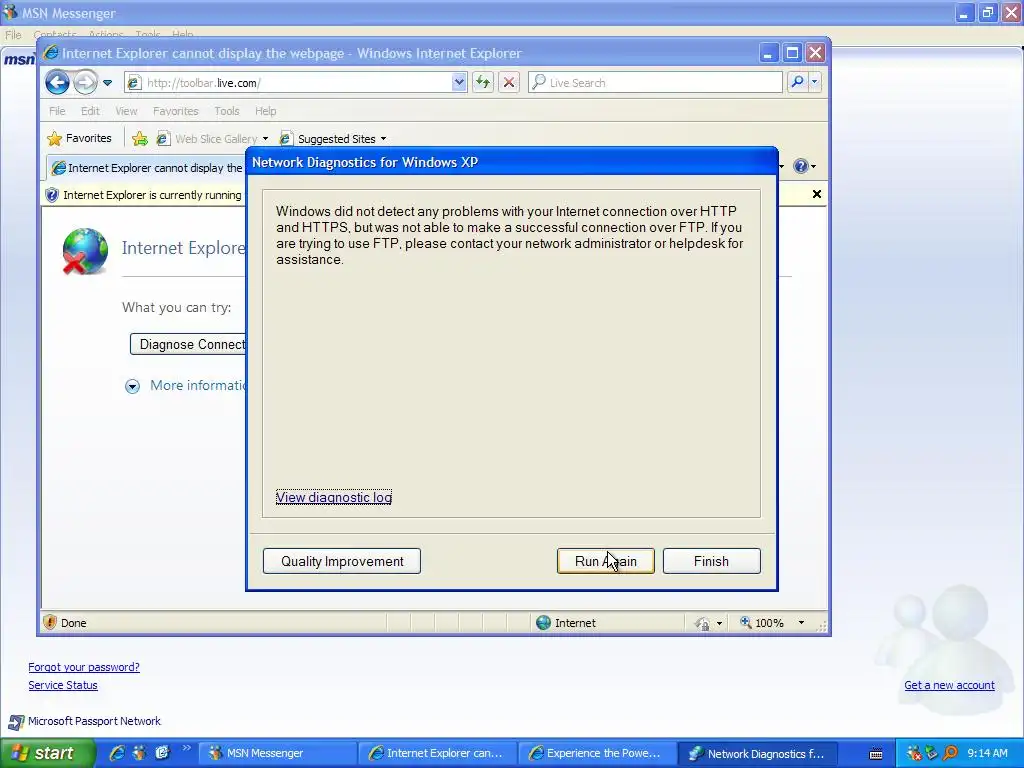Open the File menu in MSN Messenger
The image size is (1024, 768).
pos(13,35)
